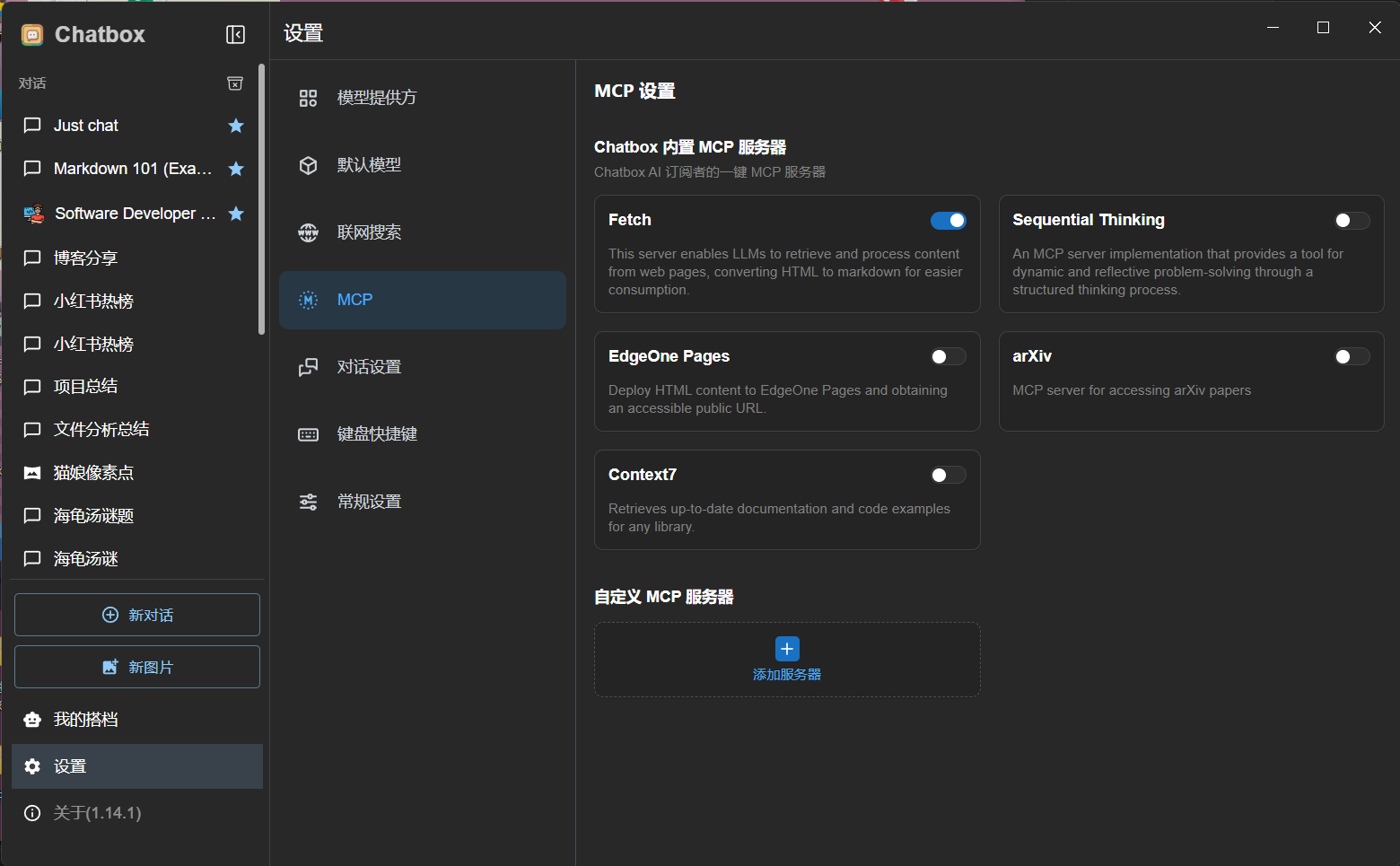Open 键盘快捷键 settings
The height and width of the screenshot is (866, 1400).
tap(422, 434)
